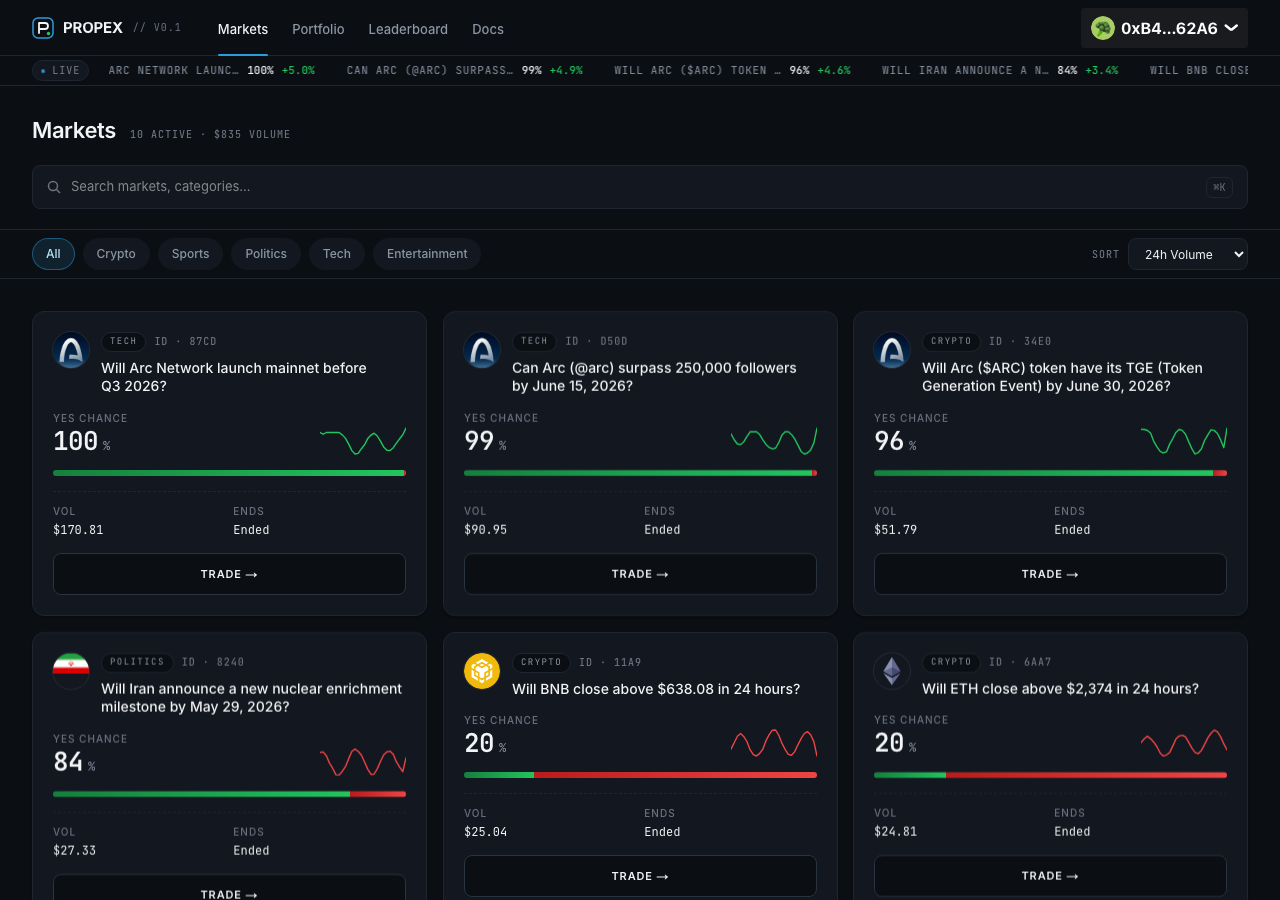
Task: Click ticker item WILL IRAN ANNOUNCE A N… 84%
Action: pos(1000,70)
